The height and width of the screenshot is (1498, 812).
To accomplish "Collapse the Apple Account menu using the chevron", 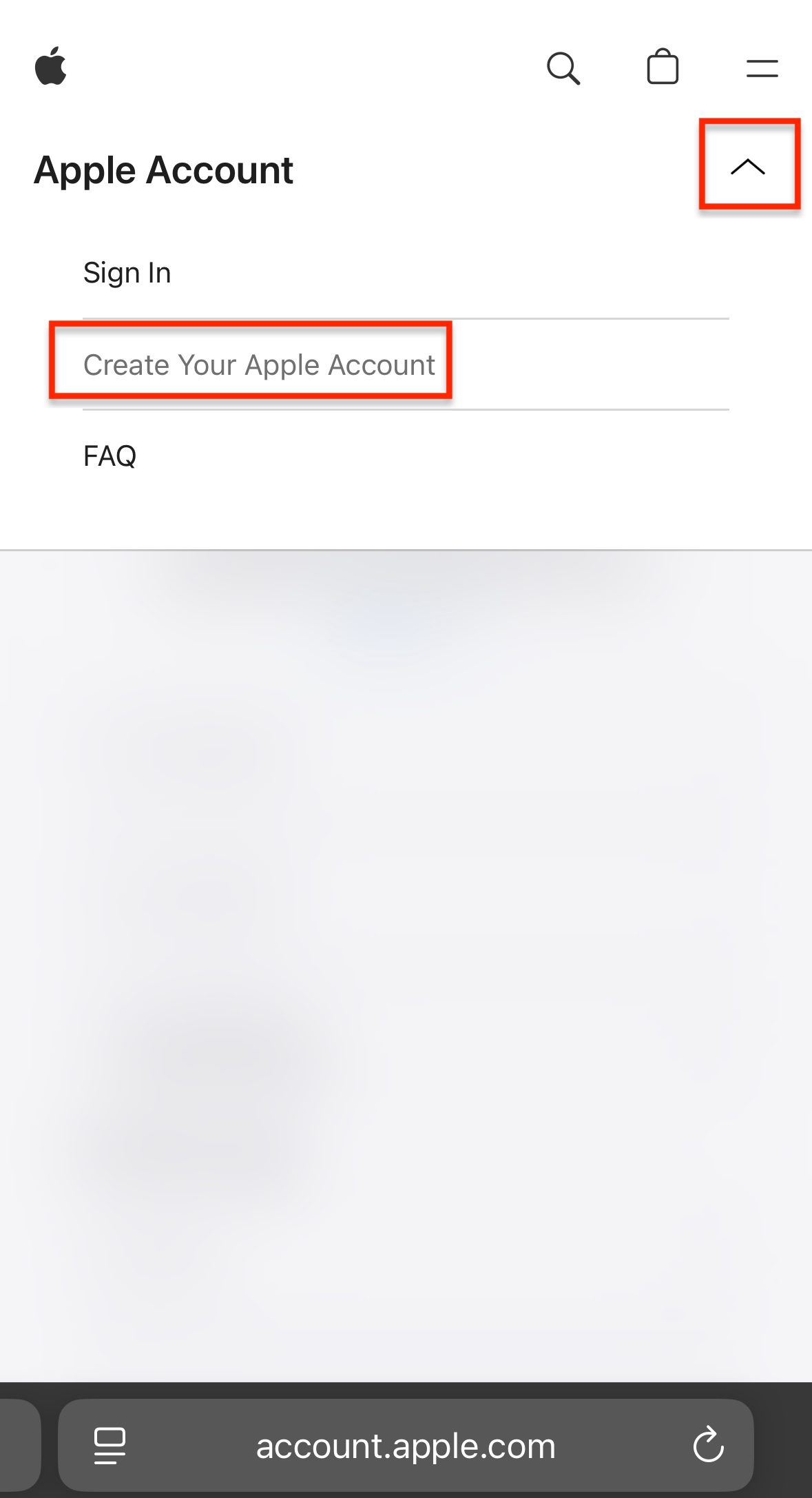I will (748, 166).
